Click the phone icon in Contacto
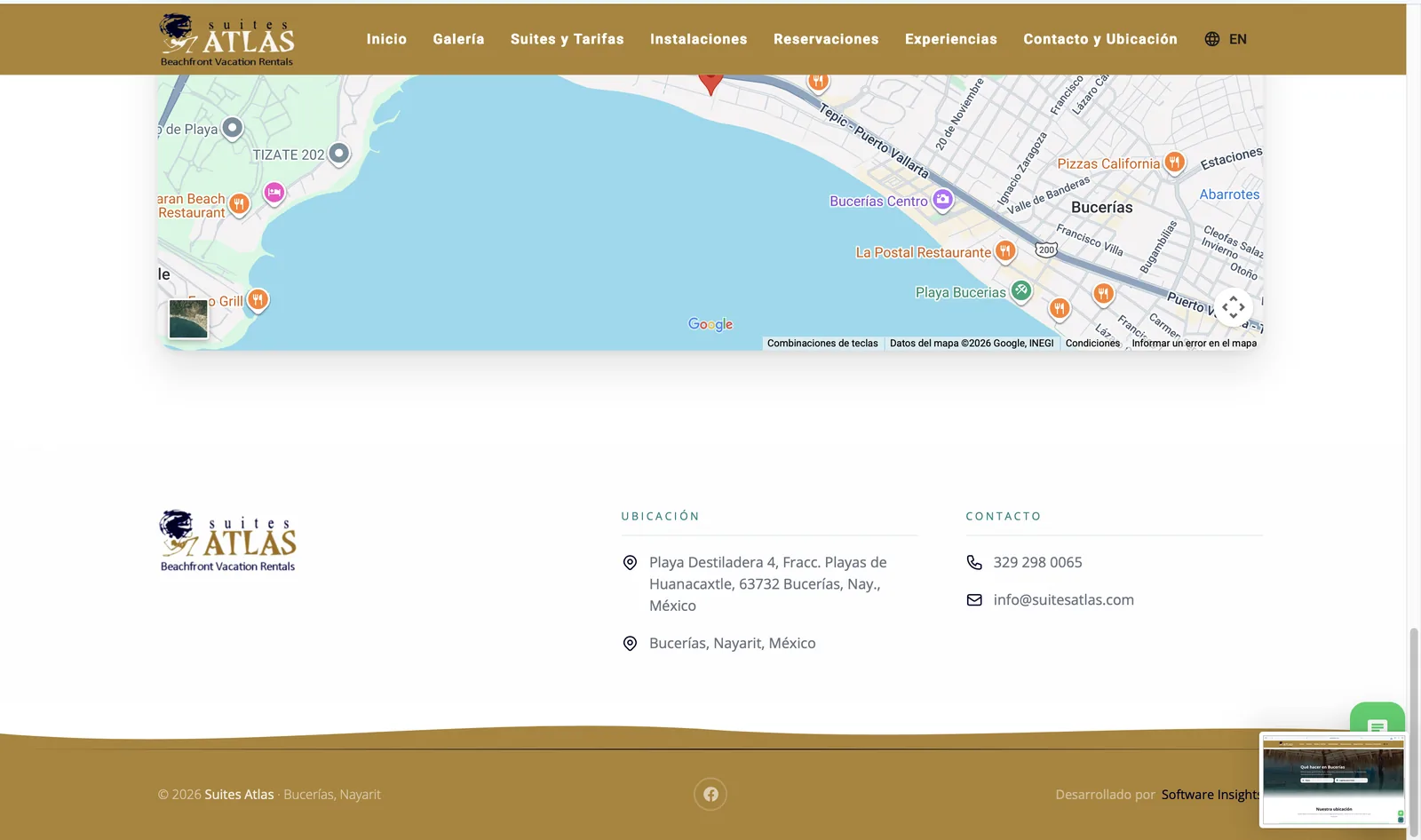The image size is (1421, 840). 974,562
